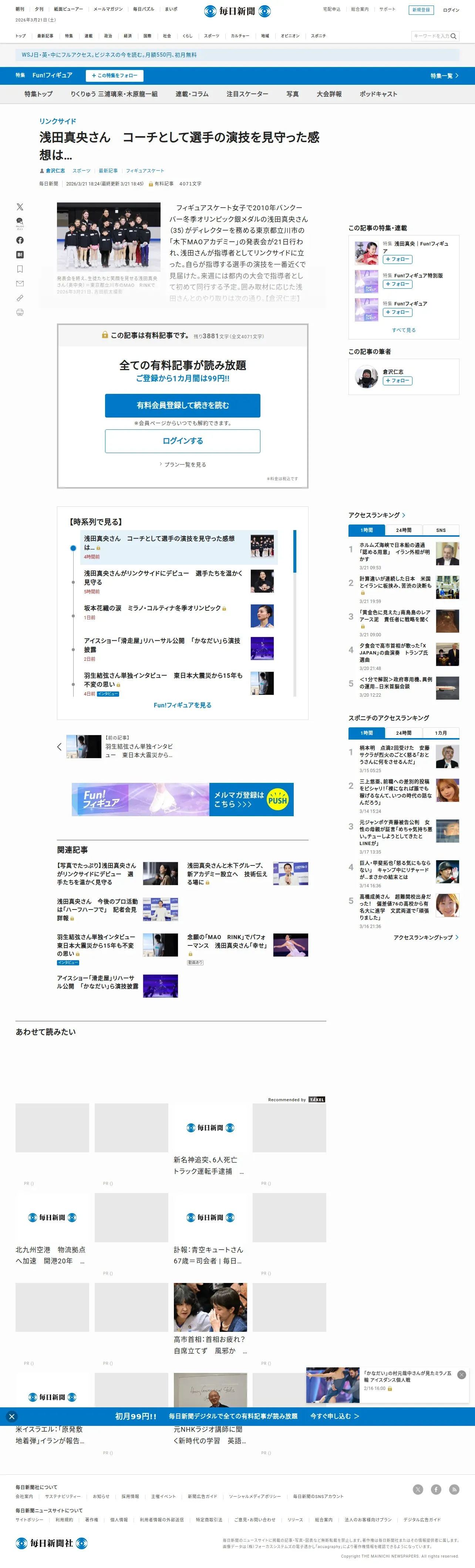The height and width of the screenshot is (1568, 475).
Task: Open the Fun!フィギュアを見る link
Action: [182, 705]
